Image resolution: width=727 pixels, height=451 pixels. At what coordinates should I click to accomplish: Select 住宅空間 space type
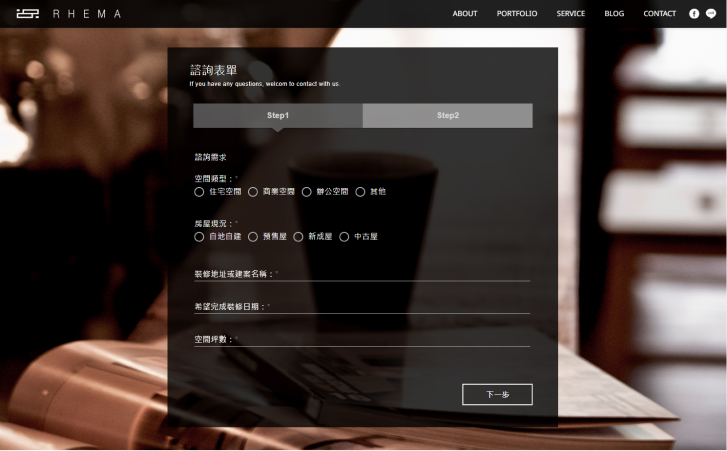tap(199, 191)
